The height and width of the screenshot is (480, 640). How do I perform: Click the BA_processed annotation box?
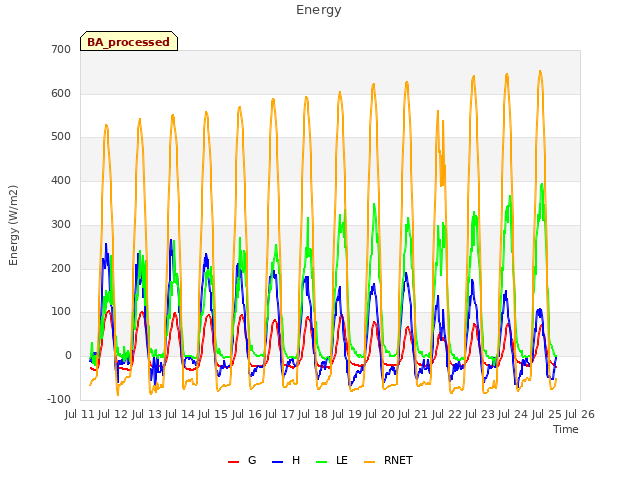[x=129, y=41]
